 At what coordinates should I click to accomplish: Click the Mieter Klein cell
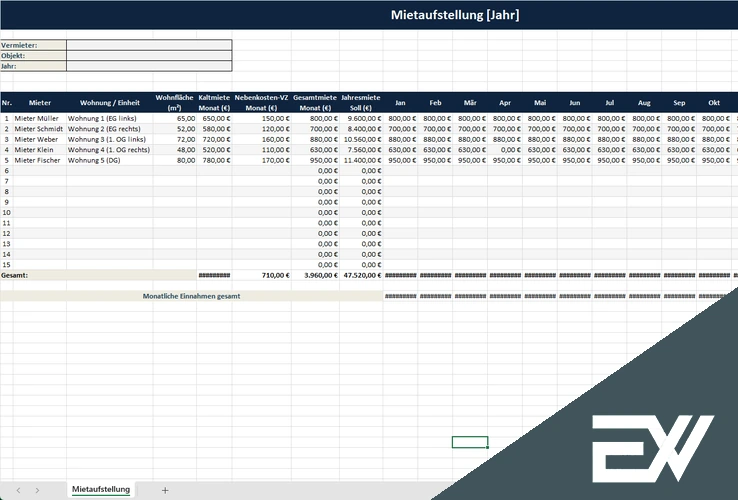[40, 150]
